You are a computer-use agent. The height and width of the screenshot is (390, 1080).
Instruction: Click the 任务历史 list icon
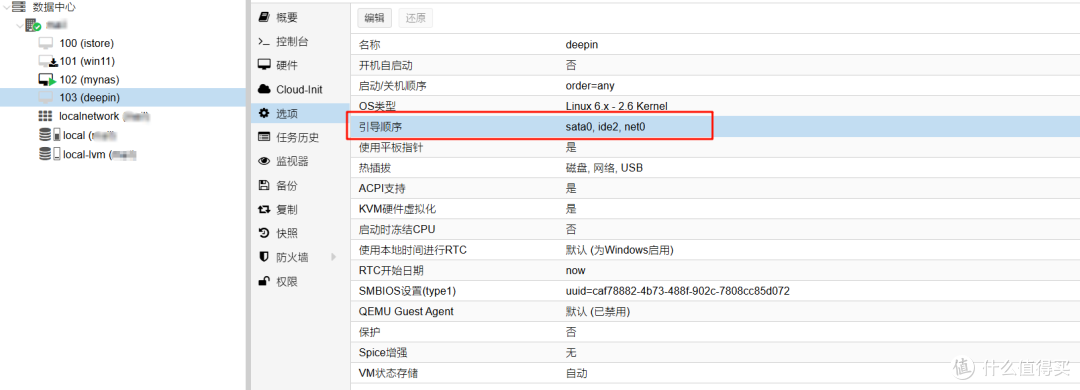tap(263, 137)
